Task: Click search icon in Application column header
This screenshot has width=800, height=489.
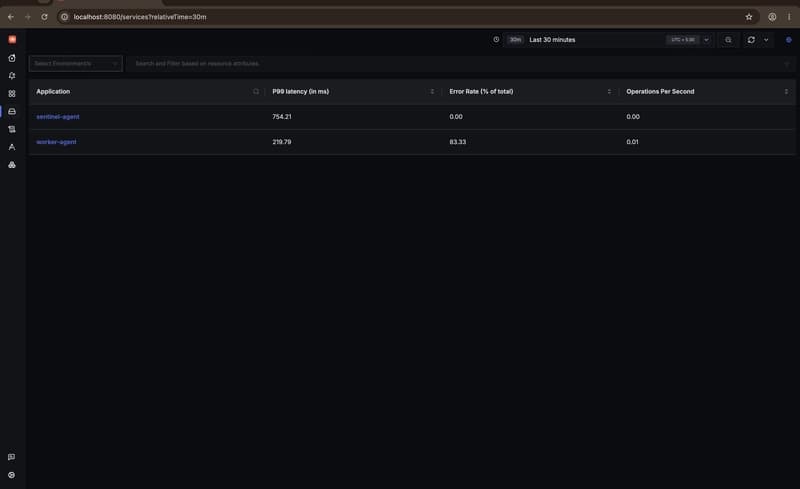Action: [x=256, y=92]
